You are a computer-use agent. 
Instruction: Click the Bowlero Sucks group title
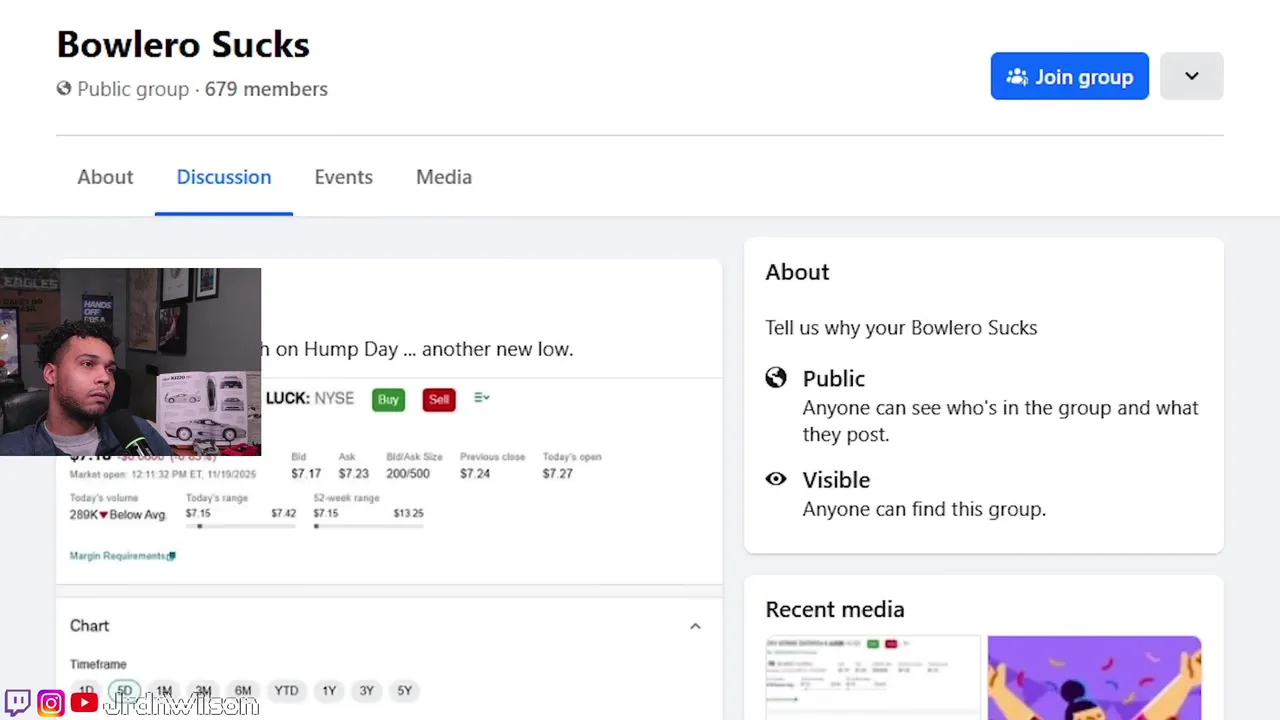click(x=183, y=44)
